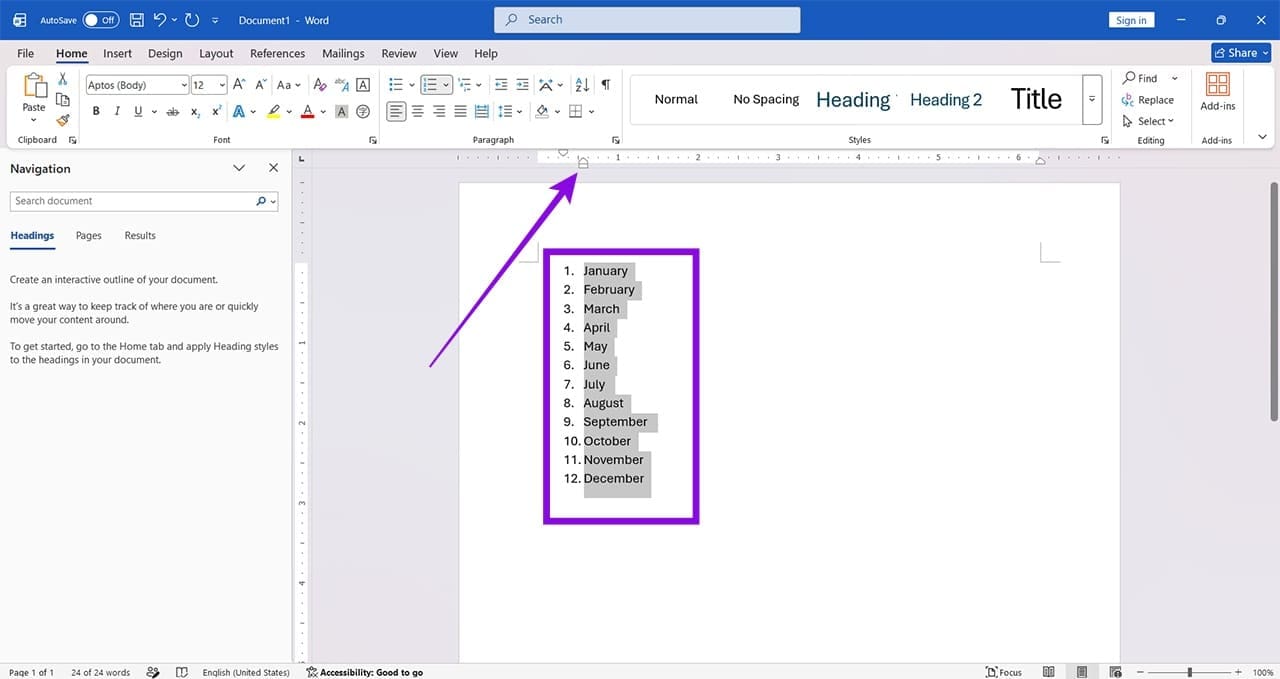Open the Paragraph settings dialog launcher
The width and height of the screenshot is (1280, 679).
(615, 141)
